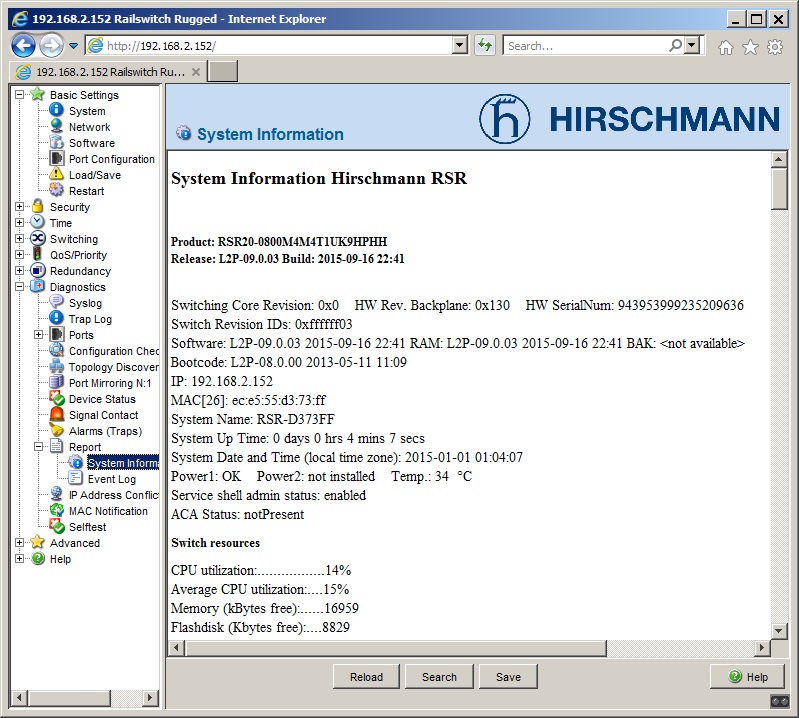Image resolution: width=799 pixels, height=718 pixels.
Task: Open the Device Status page label
Action: click(102, 399)
